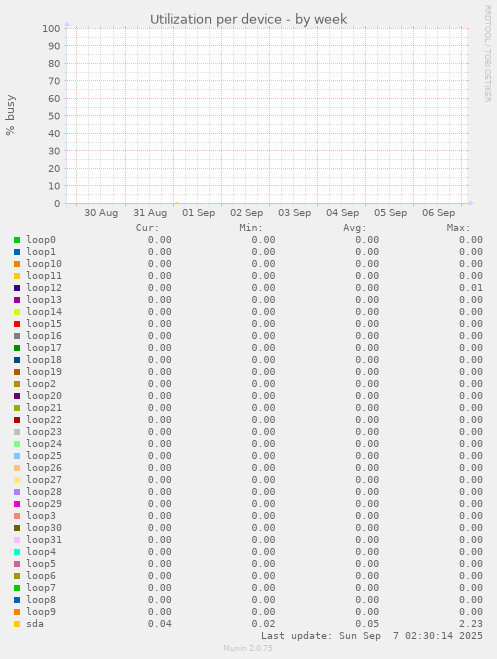Click the lime loop14 legend swatch

click(x=17, y=312)
